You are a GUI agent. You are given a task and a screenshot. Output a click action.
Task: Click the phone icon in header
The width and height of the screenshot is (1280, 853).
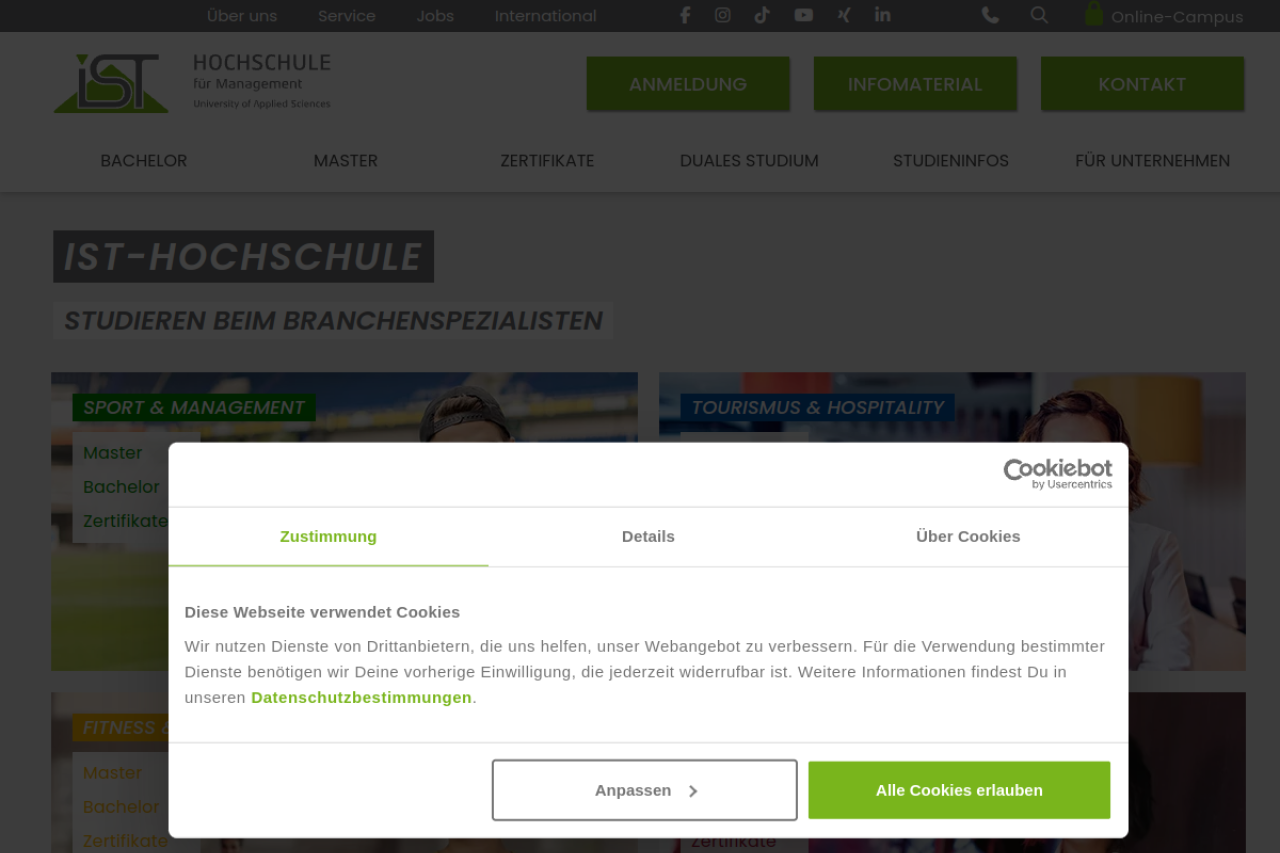point(990,15)
